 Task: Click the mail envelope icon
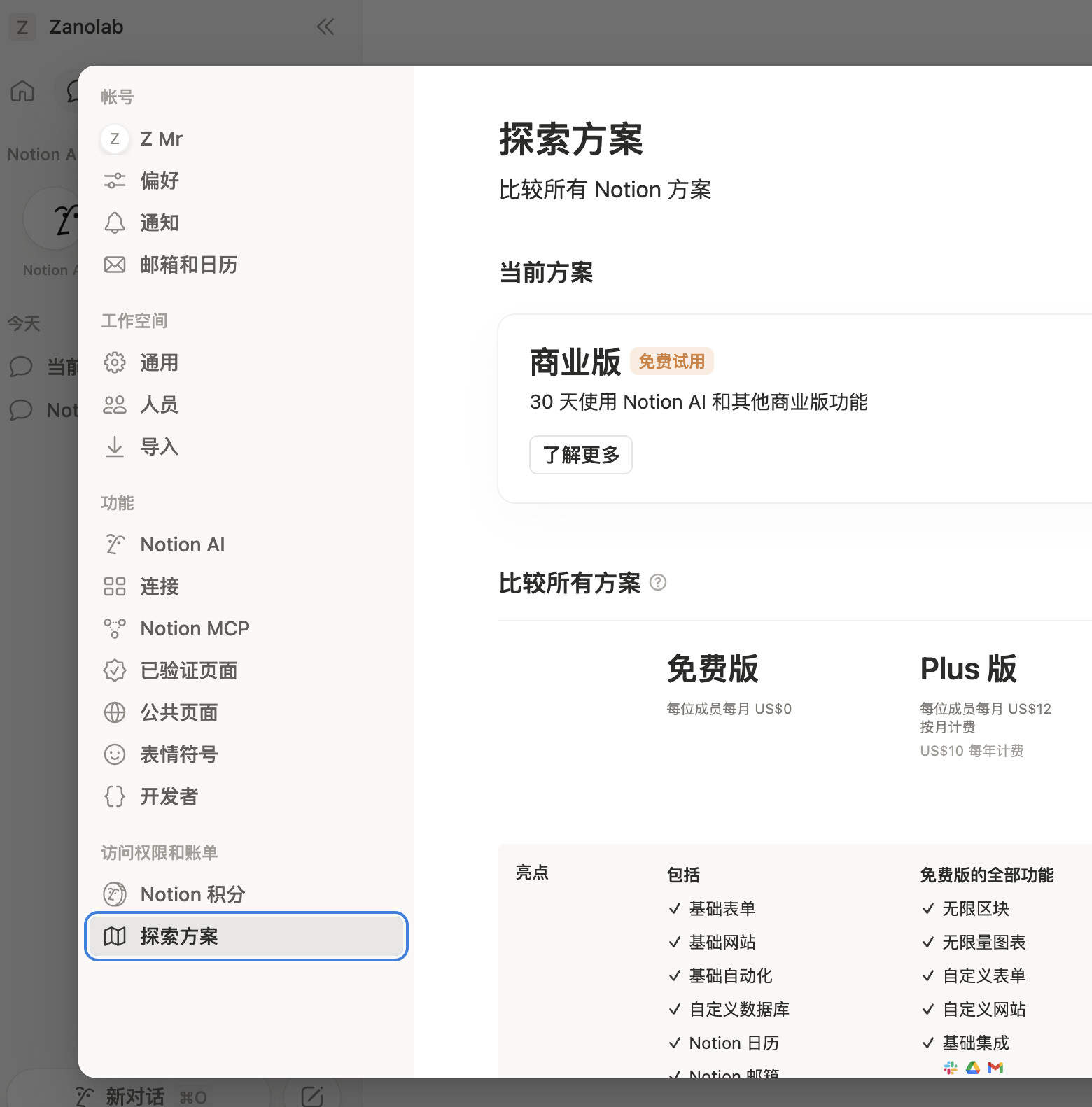[x=115, y=265]
